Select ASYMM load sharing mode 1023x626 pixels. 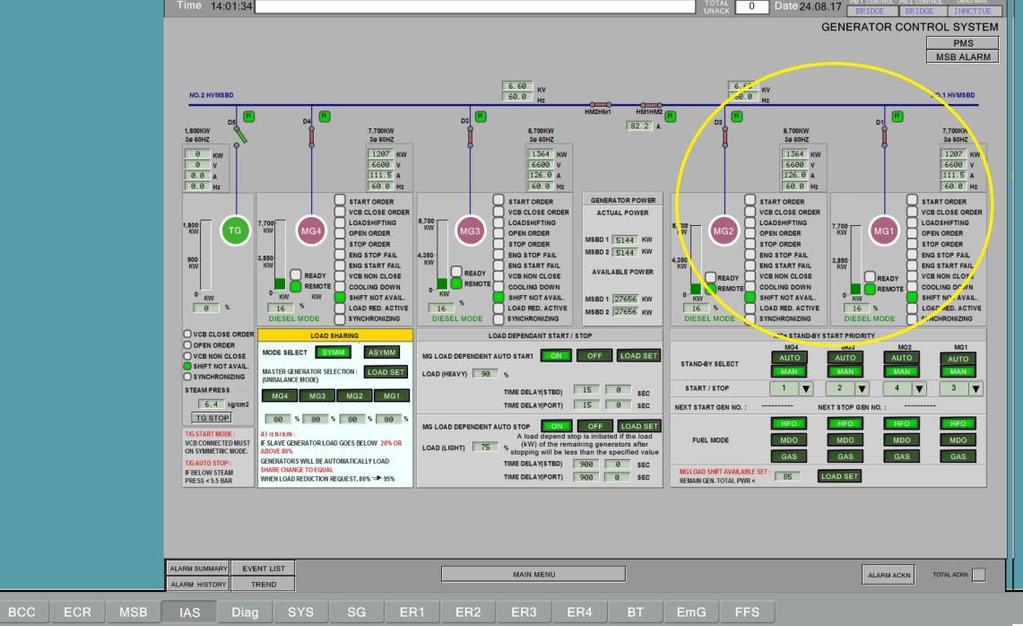point(382,352)
